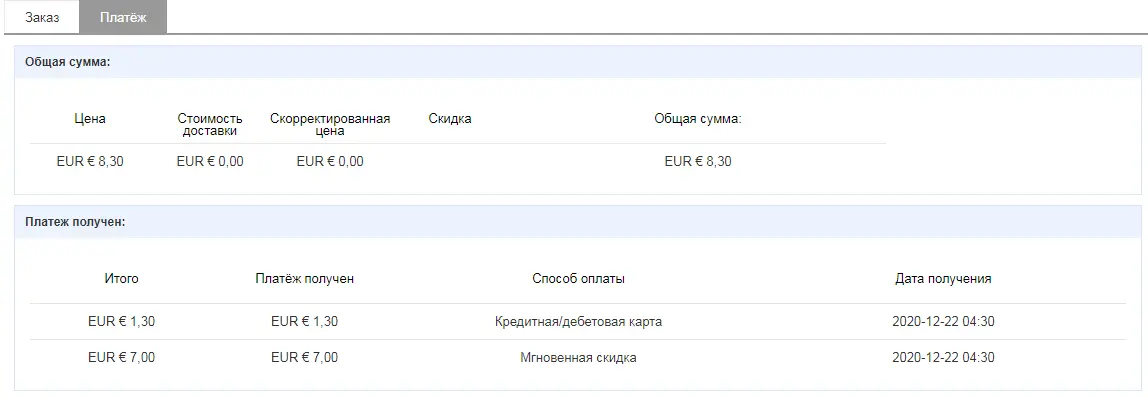Click the Скорректированная цена column header

(x=330, y=125)
